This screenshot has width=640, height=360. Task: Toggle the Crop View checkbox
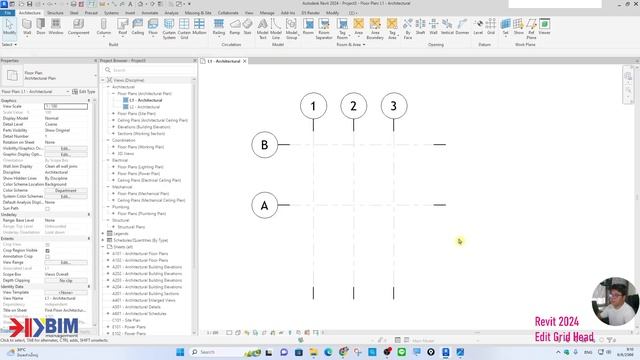pos(47,244)
